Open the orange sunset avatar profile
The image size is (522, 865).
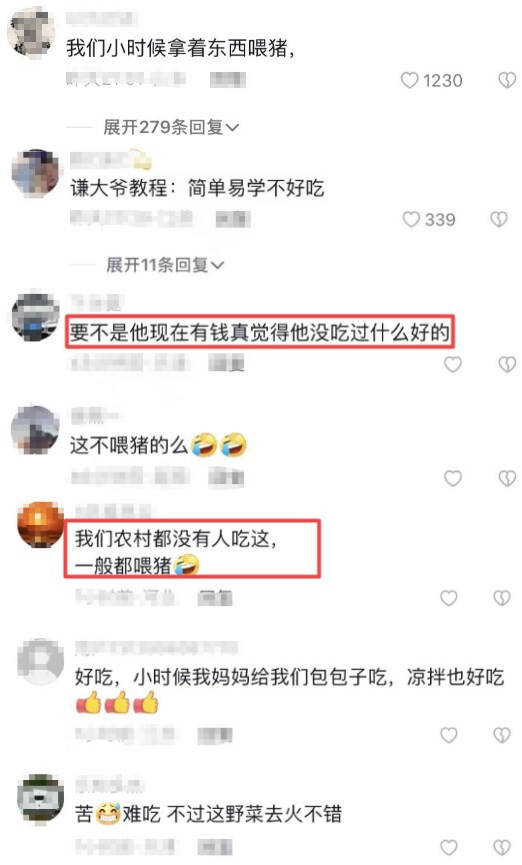pos(40,524)
